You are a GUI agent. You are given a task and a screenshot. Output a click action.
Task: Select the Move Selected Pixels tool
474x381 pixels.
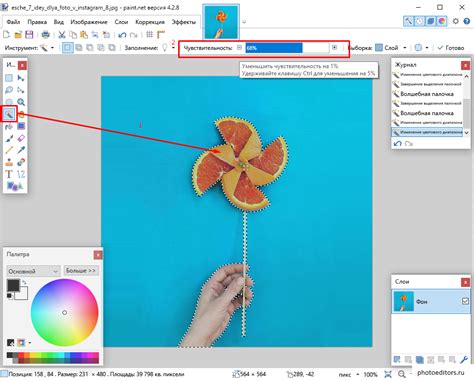coord(21,78)
